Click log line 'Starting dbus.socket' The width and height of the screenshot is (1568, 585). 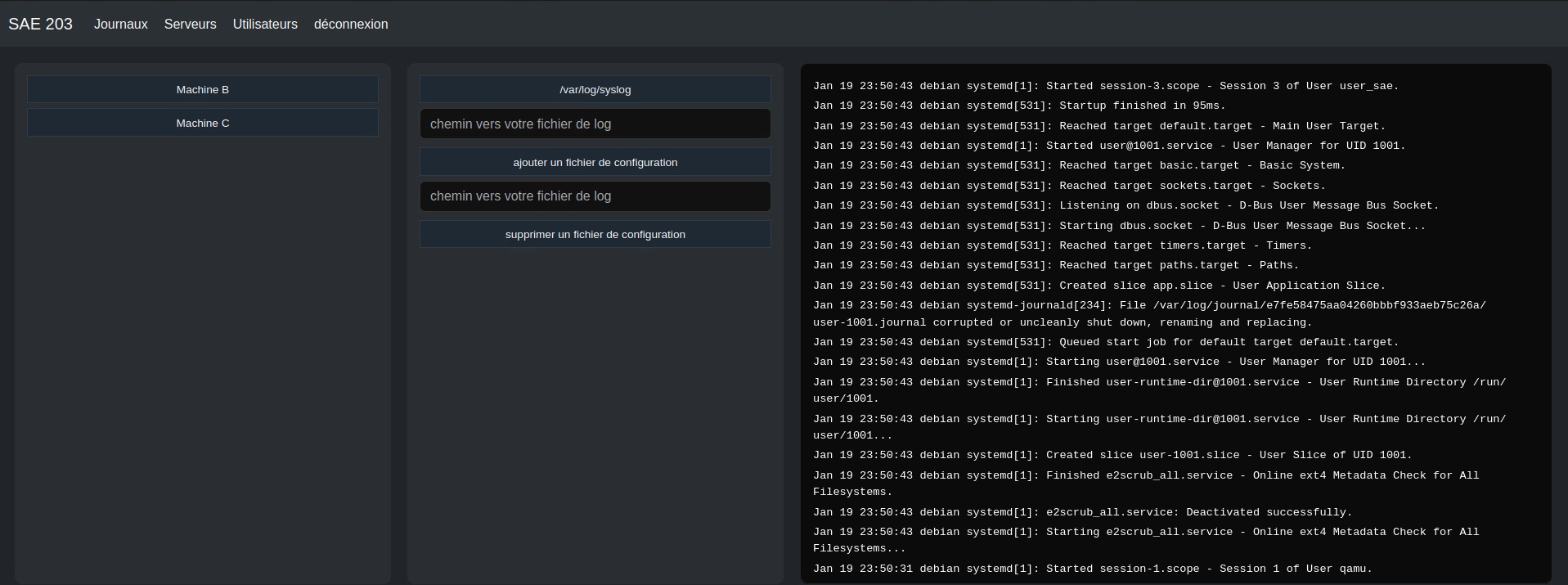click(1119, 226)
